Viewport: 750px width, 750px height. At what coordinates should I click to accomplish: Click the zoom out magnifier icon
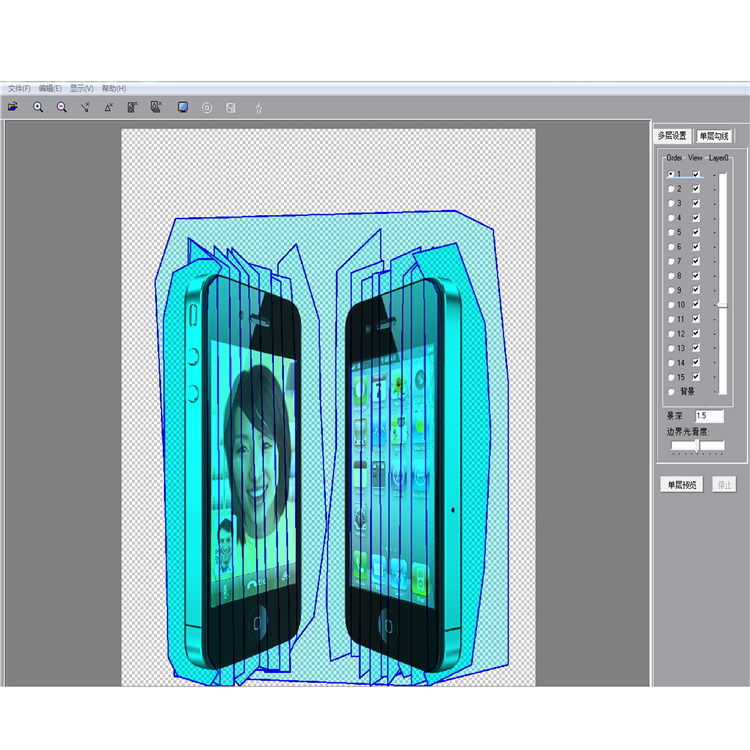61,107
